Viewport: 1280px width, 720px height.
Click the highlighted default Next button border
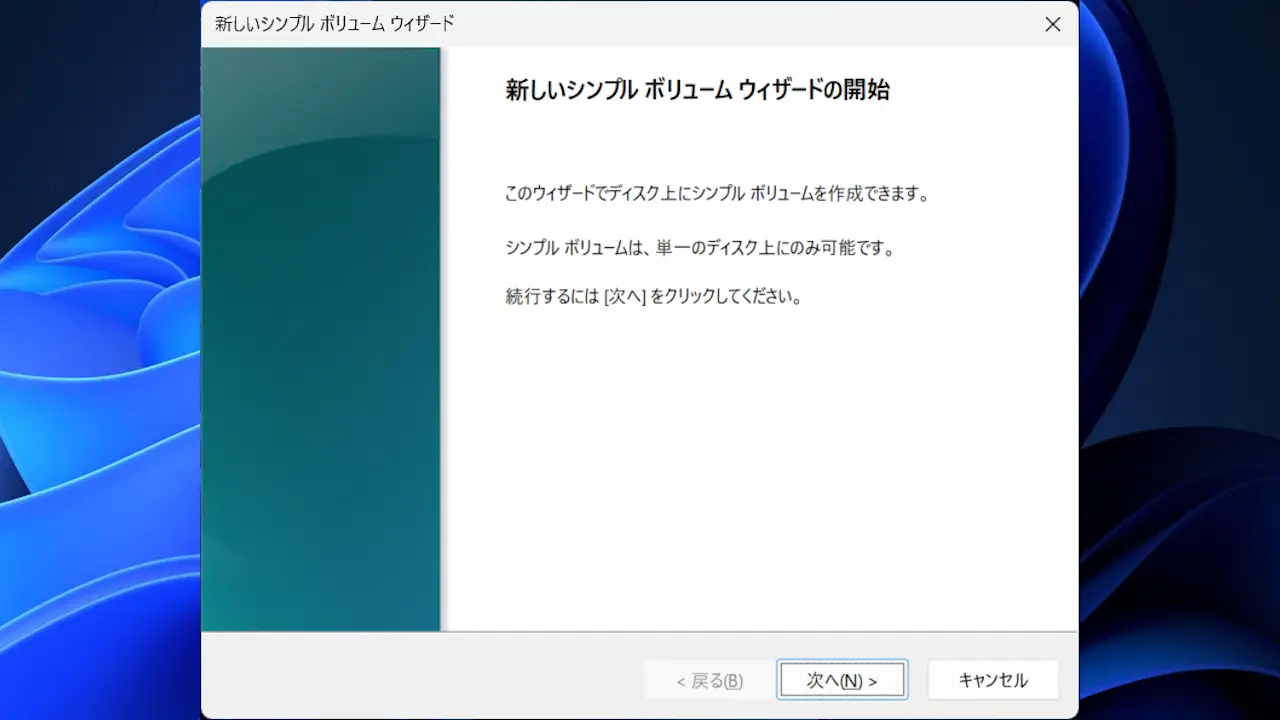click(x=842, y=660)
